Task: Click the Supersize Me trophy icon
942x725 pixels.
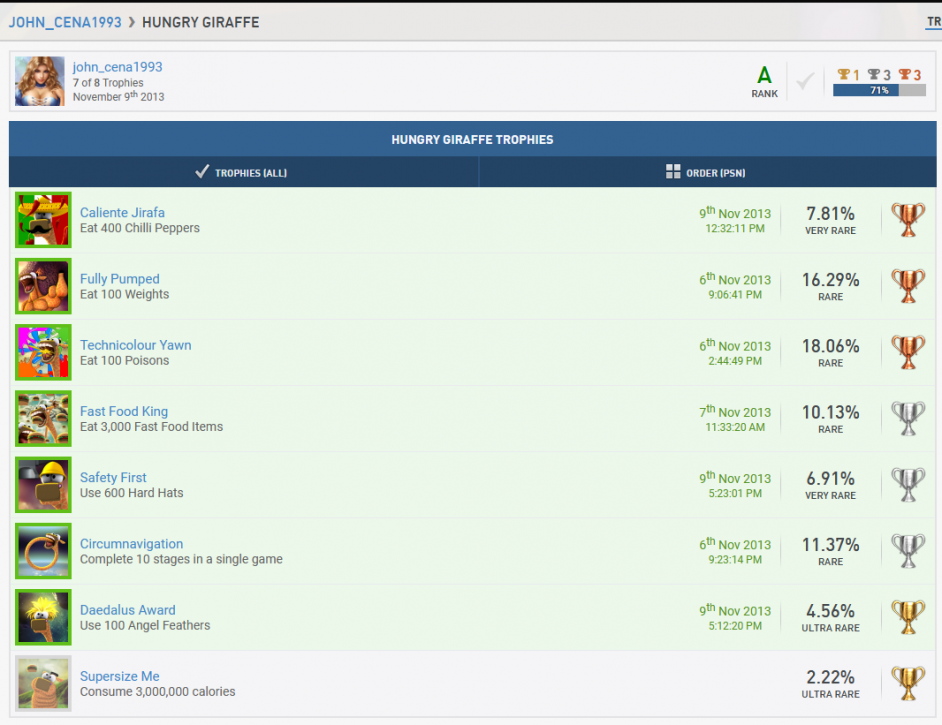Action: [x=43, y=683]
